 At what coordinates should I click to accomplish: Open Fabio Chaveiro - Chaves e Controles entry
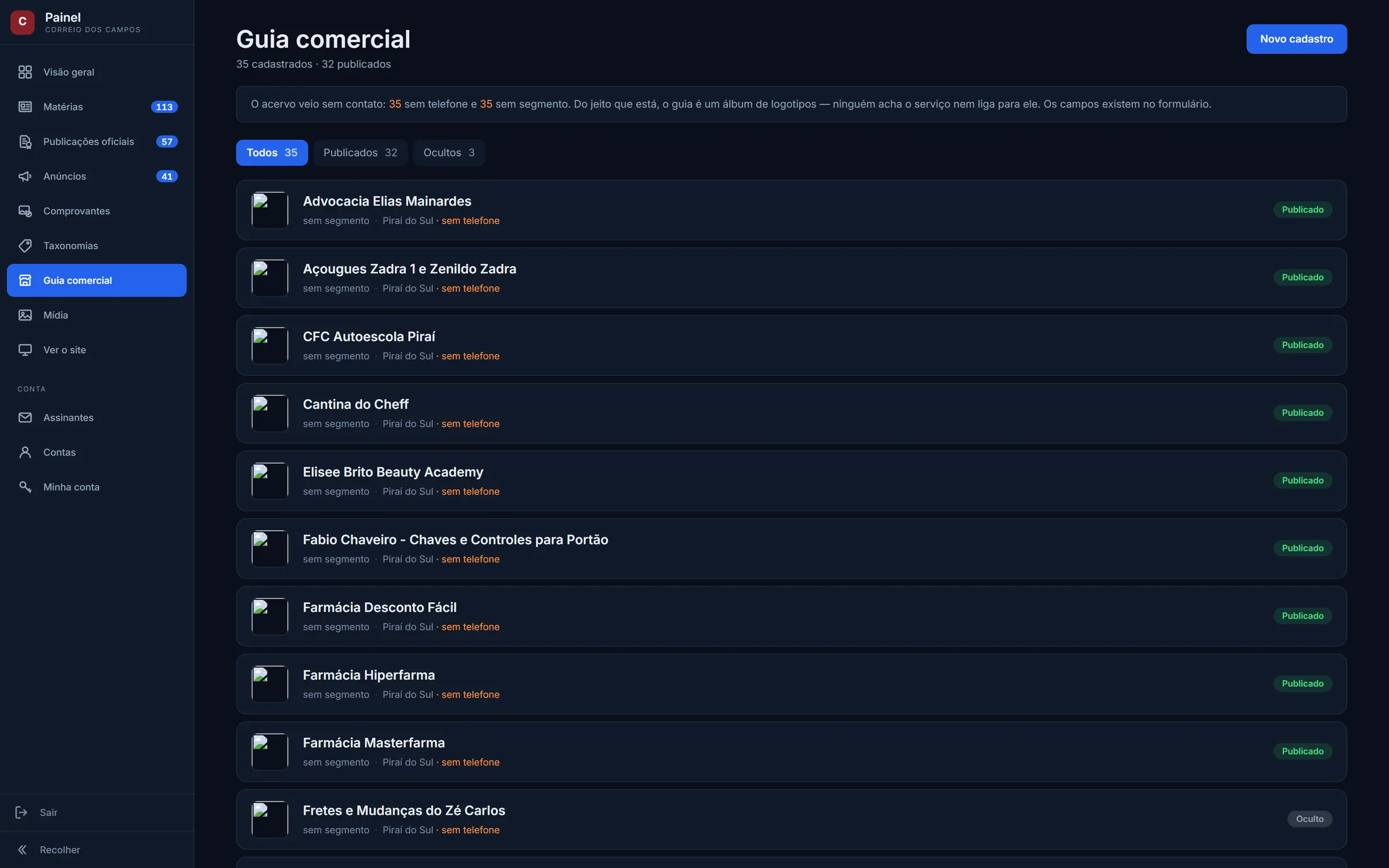click(791, 549)
